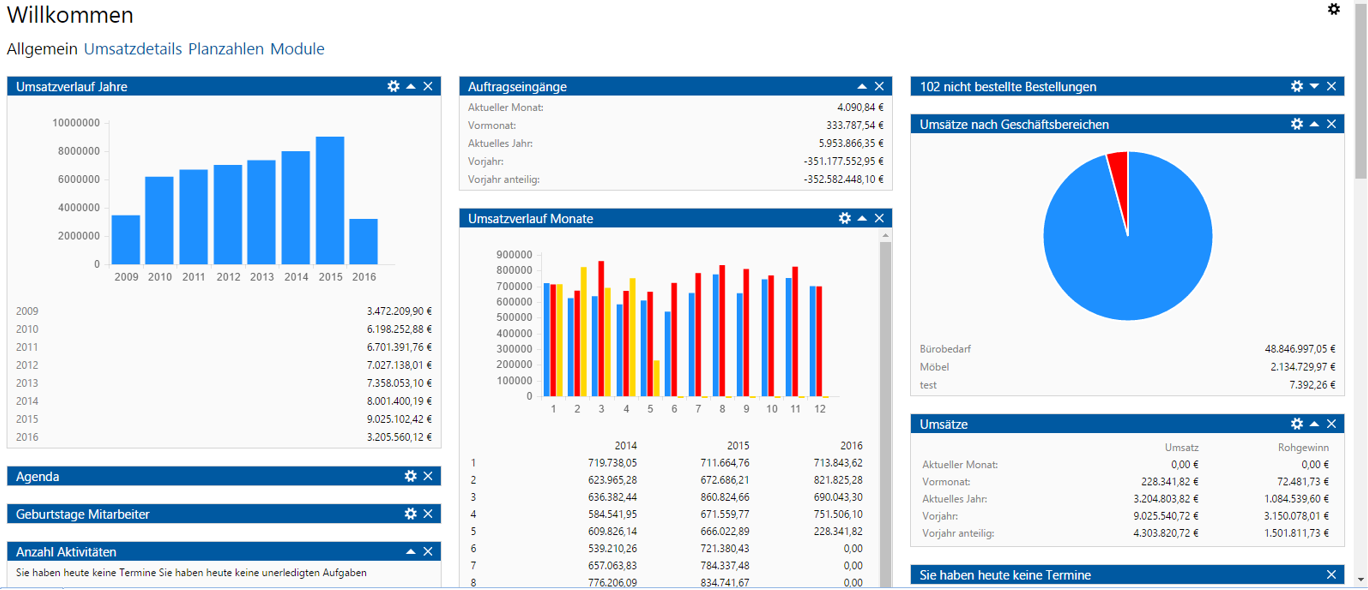Go to the Module link
1368x590 pixels.
click(x=297, y=49)
